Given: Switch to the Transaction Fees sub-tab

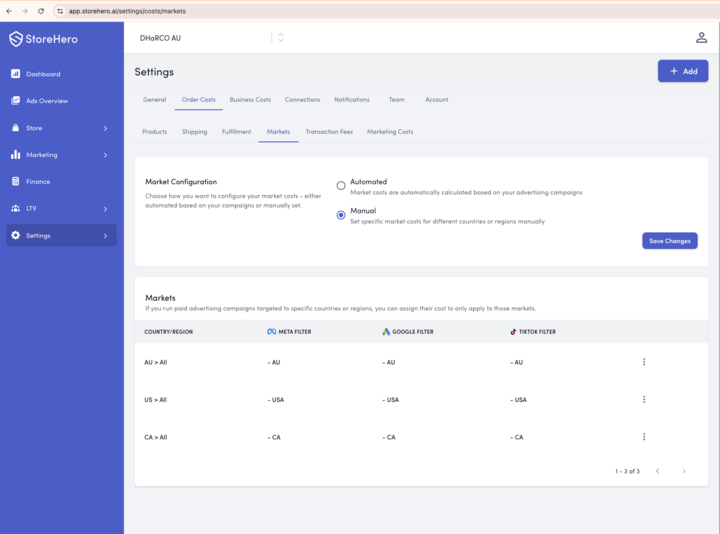Looking at the screenshot, I should (329, 132).
